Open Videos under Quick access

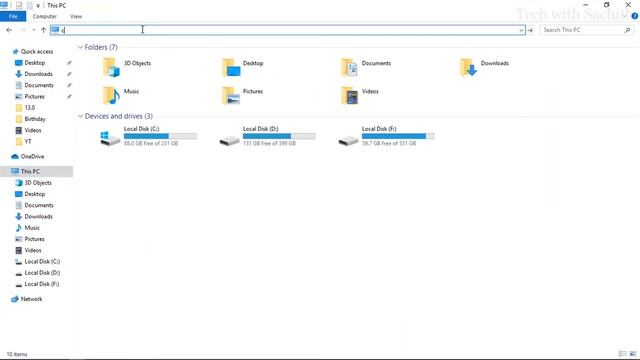33,130
